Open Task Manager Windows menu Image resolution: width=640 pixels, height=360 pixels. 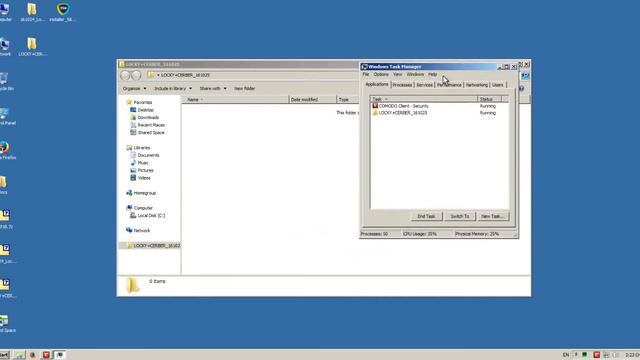(415, 74)
